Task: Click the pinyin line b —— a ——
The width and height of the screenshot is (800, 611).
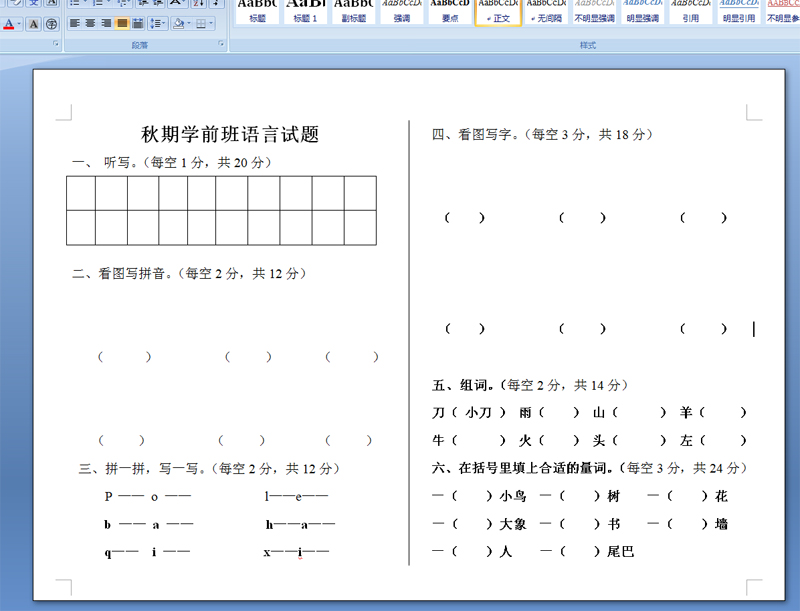Action: 148,524
